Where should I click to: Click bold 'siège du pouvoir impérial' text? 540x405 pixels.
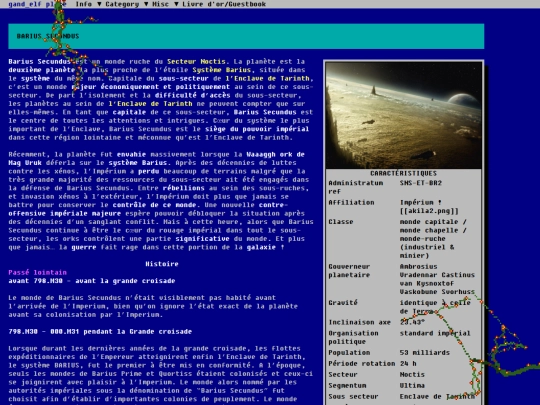coord(257,129)
